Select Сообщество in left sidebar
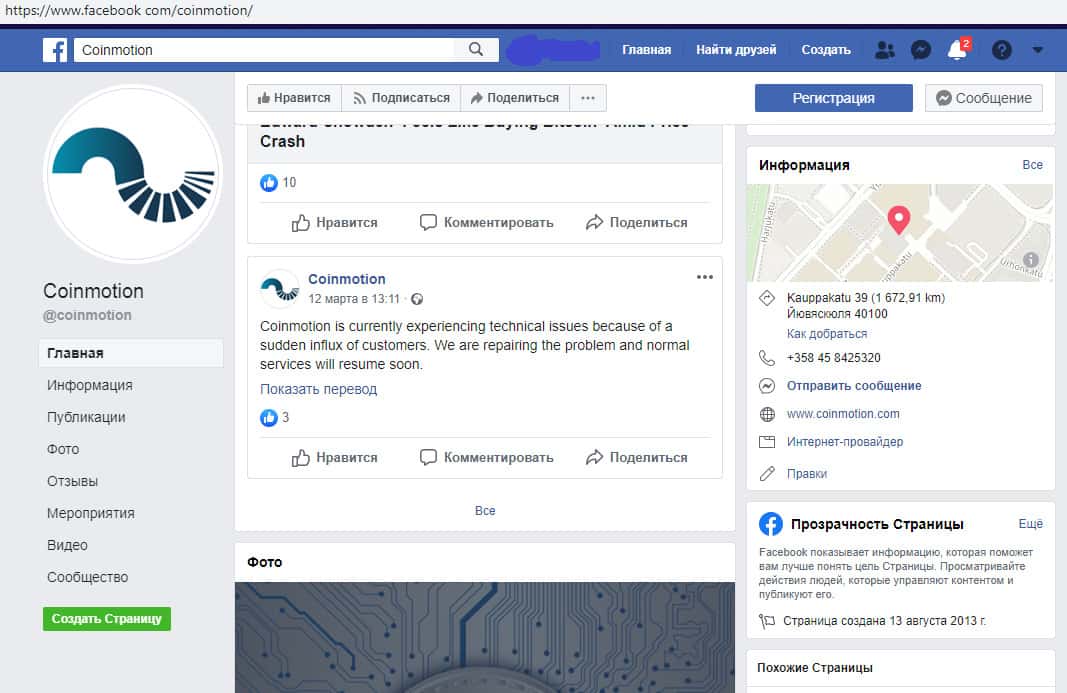 (87, 577)
